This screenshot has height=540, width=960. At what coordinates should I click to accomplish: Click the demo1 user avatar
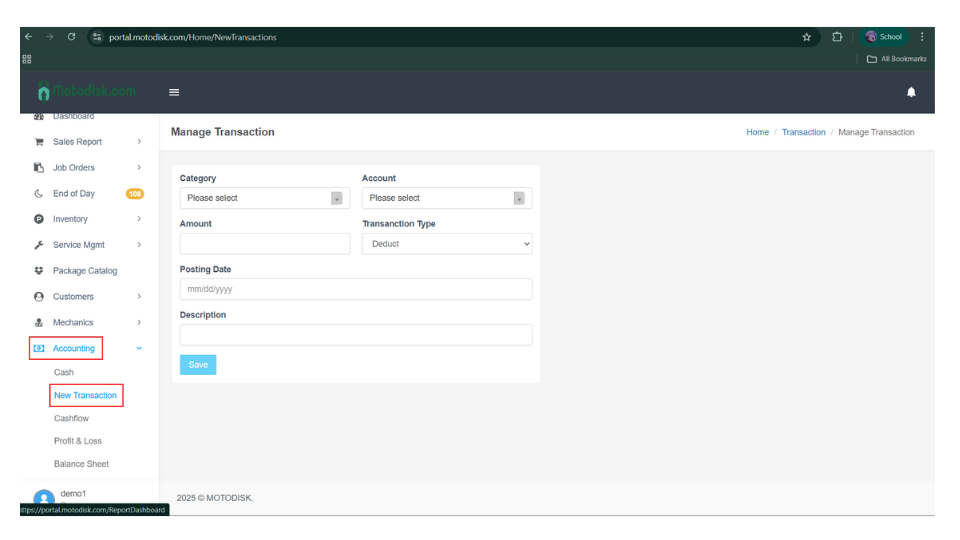(43, 498)
